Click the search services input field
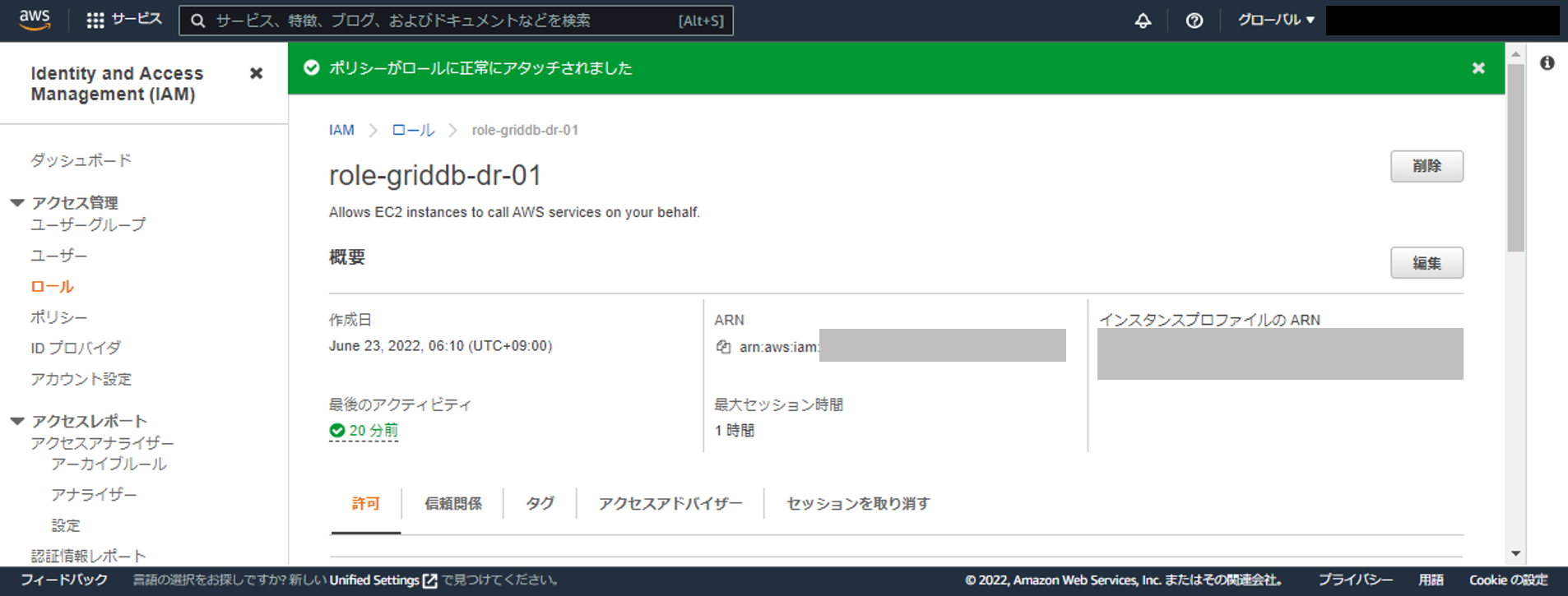The image size is (1568, 596). pos(444,21)
